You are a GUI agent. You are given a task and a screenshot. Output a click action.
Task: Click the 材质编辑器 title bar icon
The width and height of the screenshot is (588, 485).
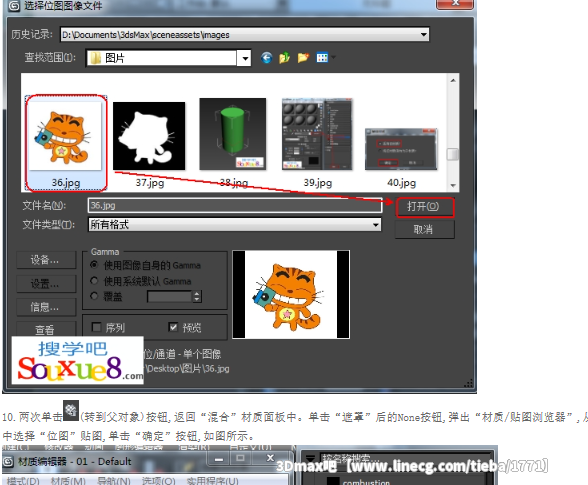pos(8,461)
